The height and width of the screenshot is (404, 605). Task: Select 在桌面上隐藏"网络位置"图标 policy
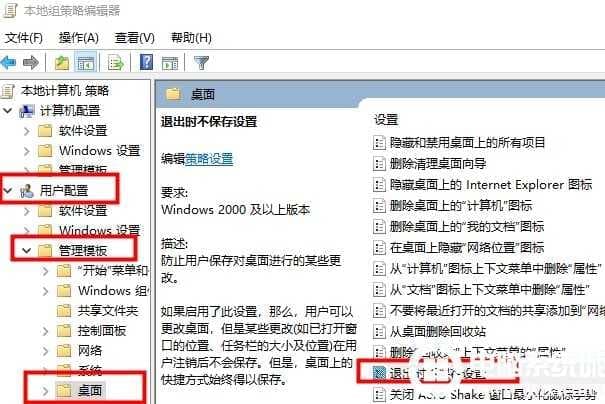(467, 247)
